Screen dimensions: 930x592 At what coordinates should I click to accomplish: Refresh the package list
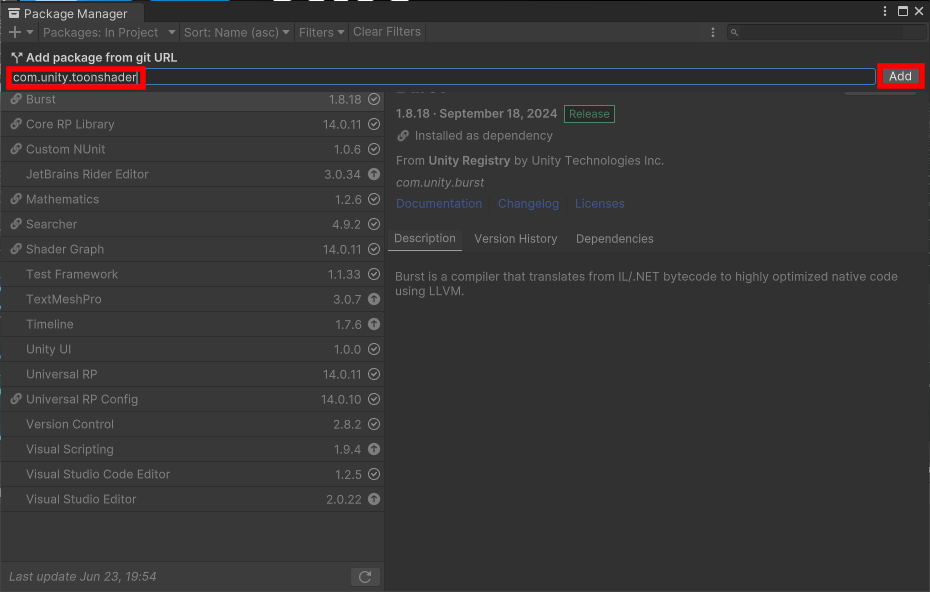coord(365,577)
